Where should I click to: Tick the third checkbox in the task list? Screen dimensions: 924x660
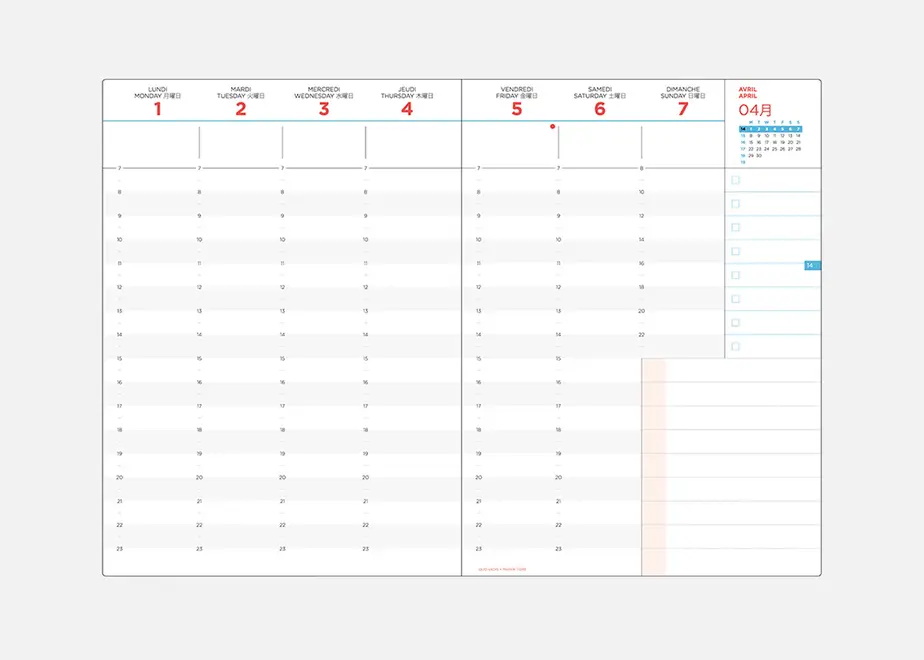[x=735, y=227]
